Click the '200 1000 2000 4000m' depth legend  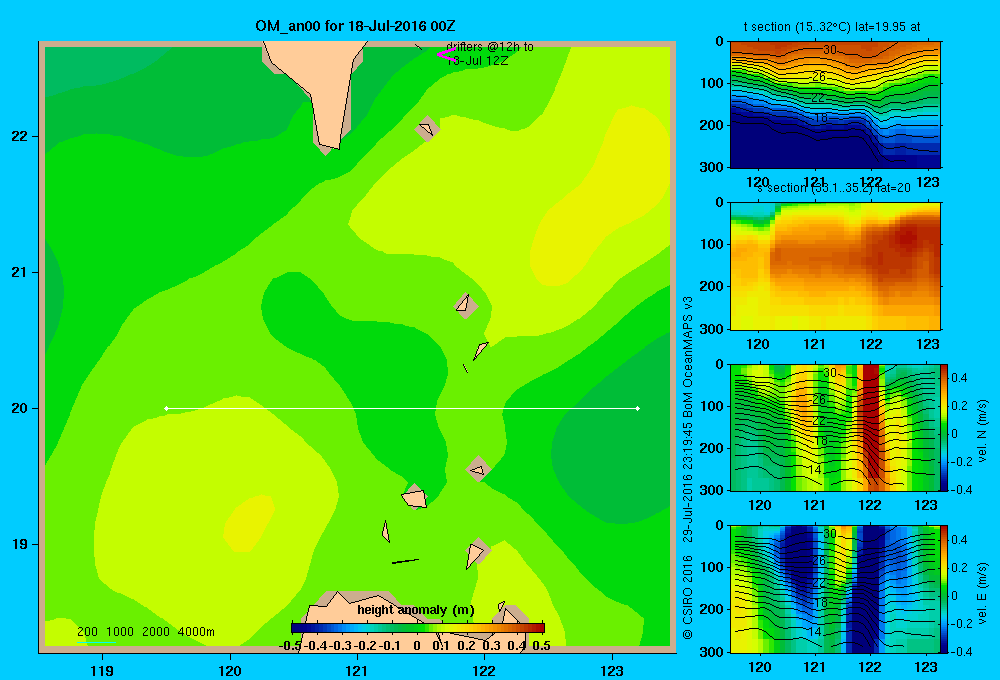point(145,632)
